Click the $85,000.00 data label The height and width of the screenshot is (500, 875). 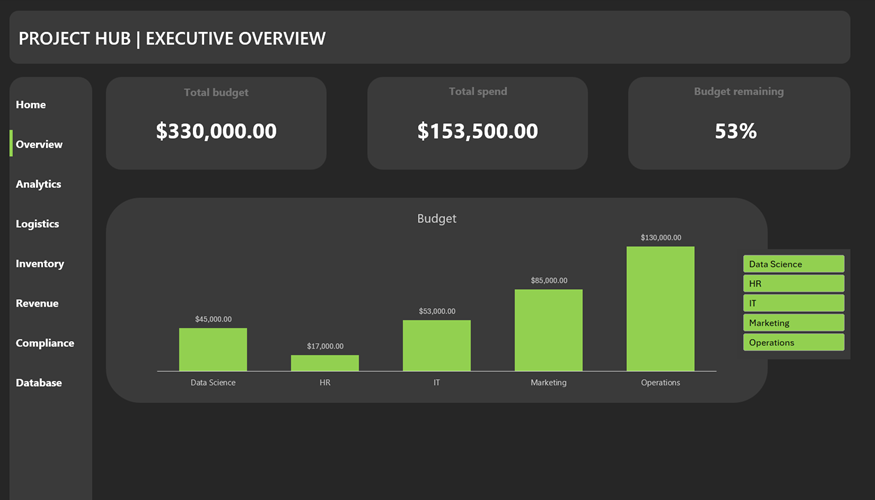[x=549, y=281]
